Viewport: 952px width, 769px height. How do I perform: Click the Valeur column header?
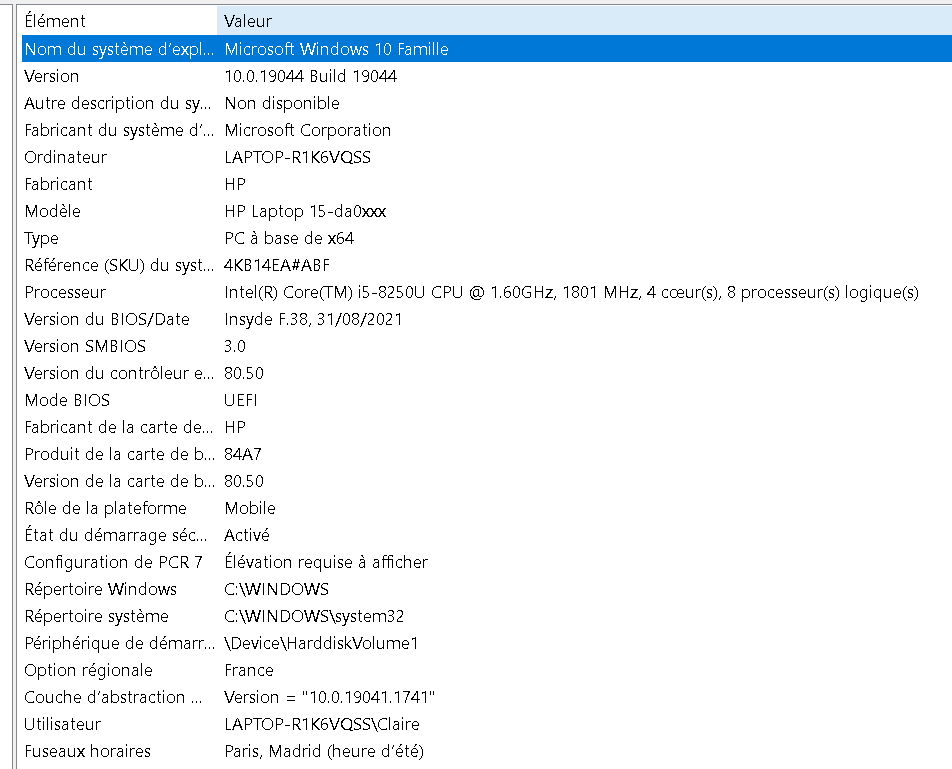(x=585, y=21)
